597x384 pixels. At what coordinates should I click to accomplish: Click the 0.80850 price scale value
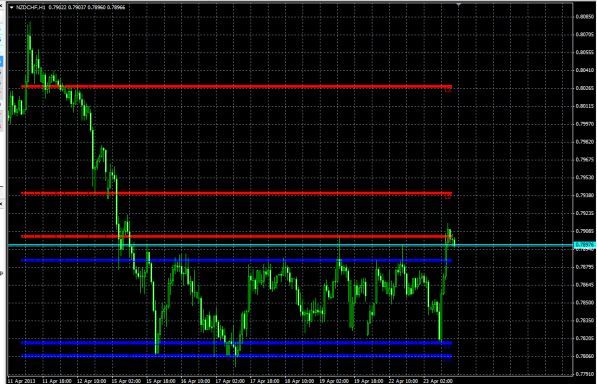[x=585, y=16]
